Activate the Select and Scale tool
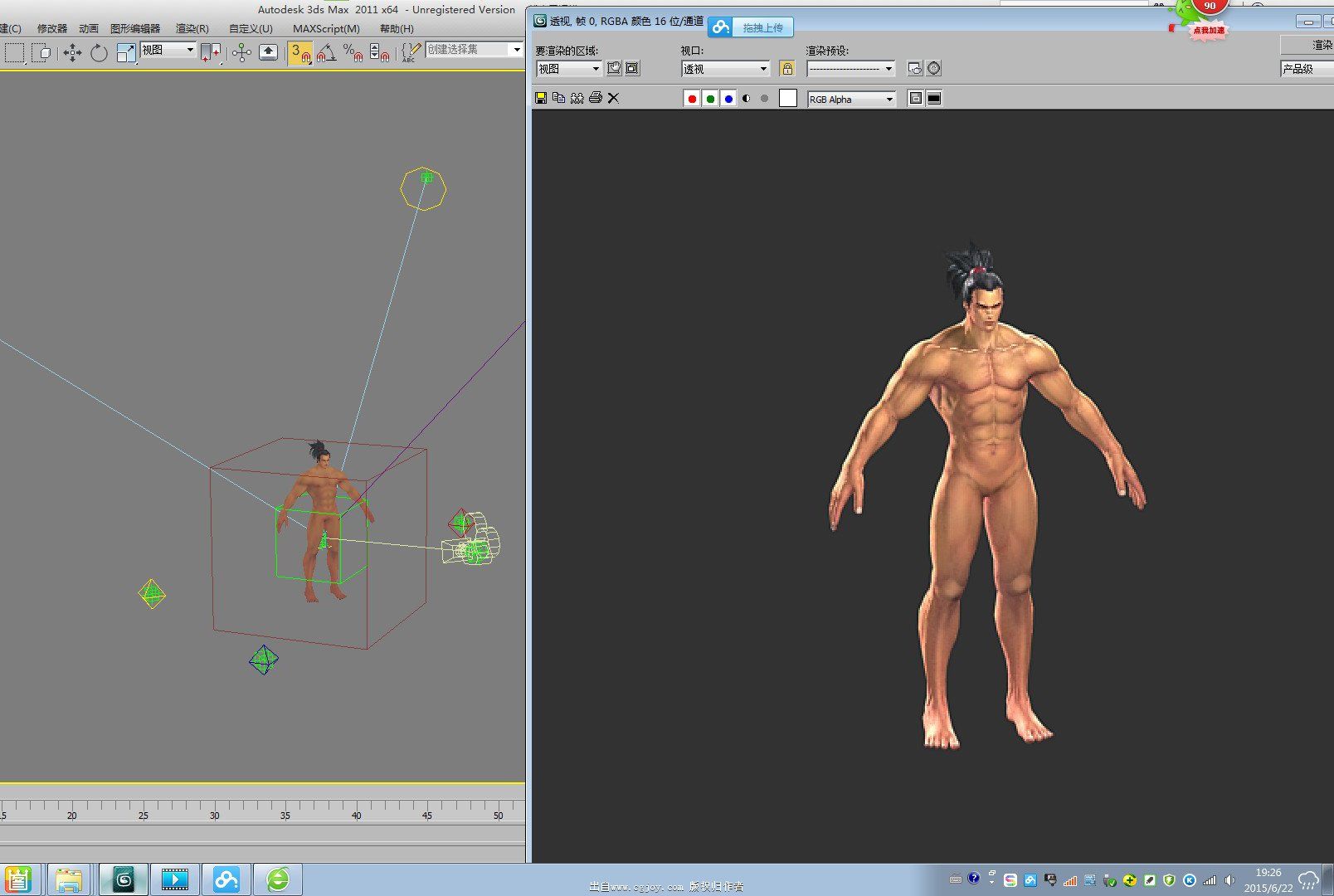This screenshot has height=896, width=1334. [125, 53]
